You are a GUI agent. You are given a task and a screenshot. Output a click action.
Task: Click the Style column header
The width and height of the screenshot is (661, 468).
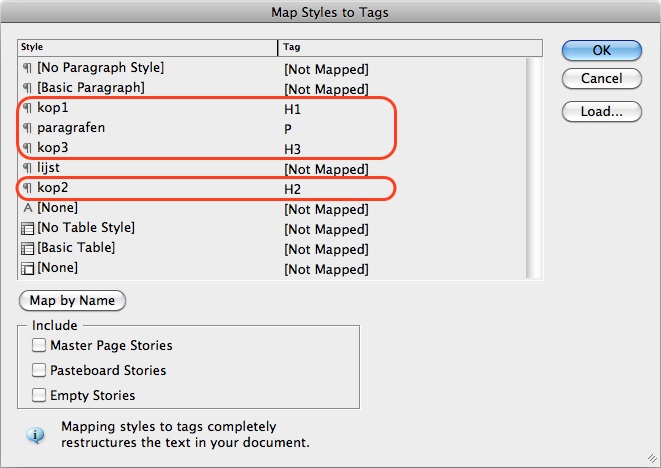[148, 47]
